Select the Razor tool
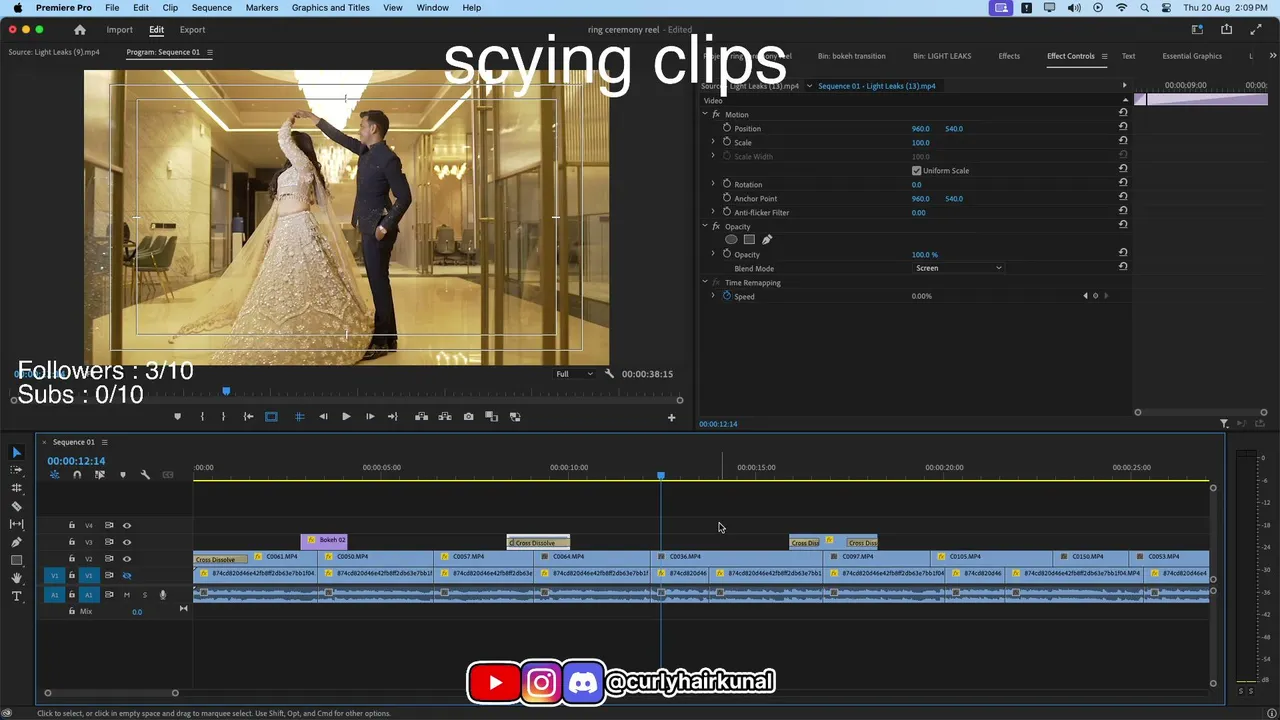 click(16, 506)
